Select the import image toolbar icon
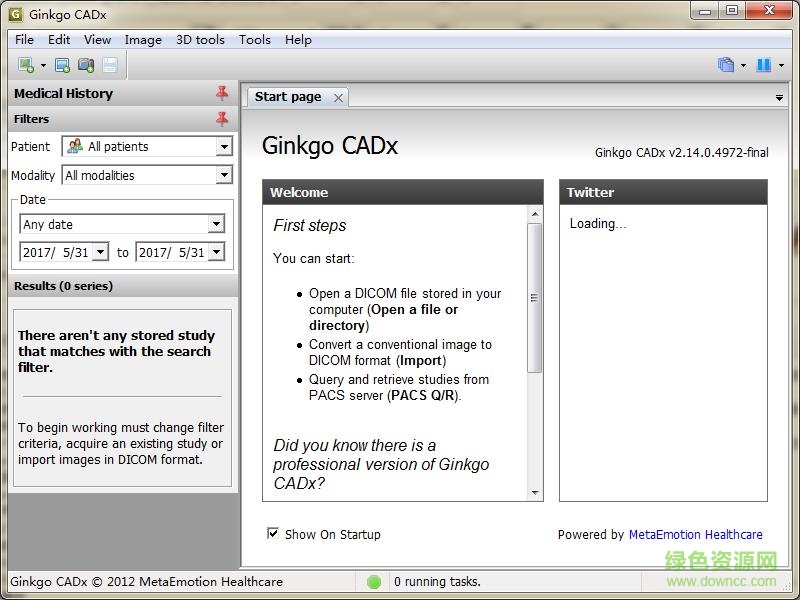This screenshot has width=800, height=600. 87,64
